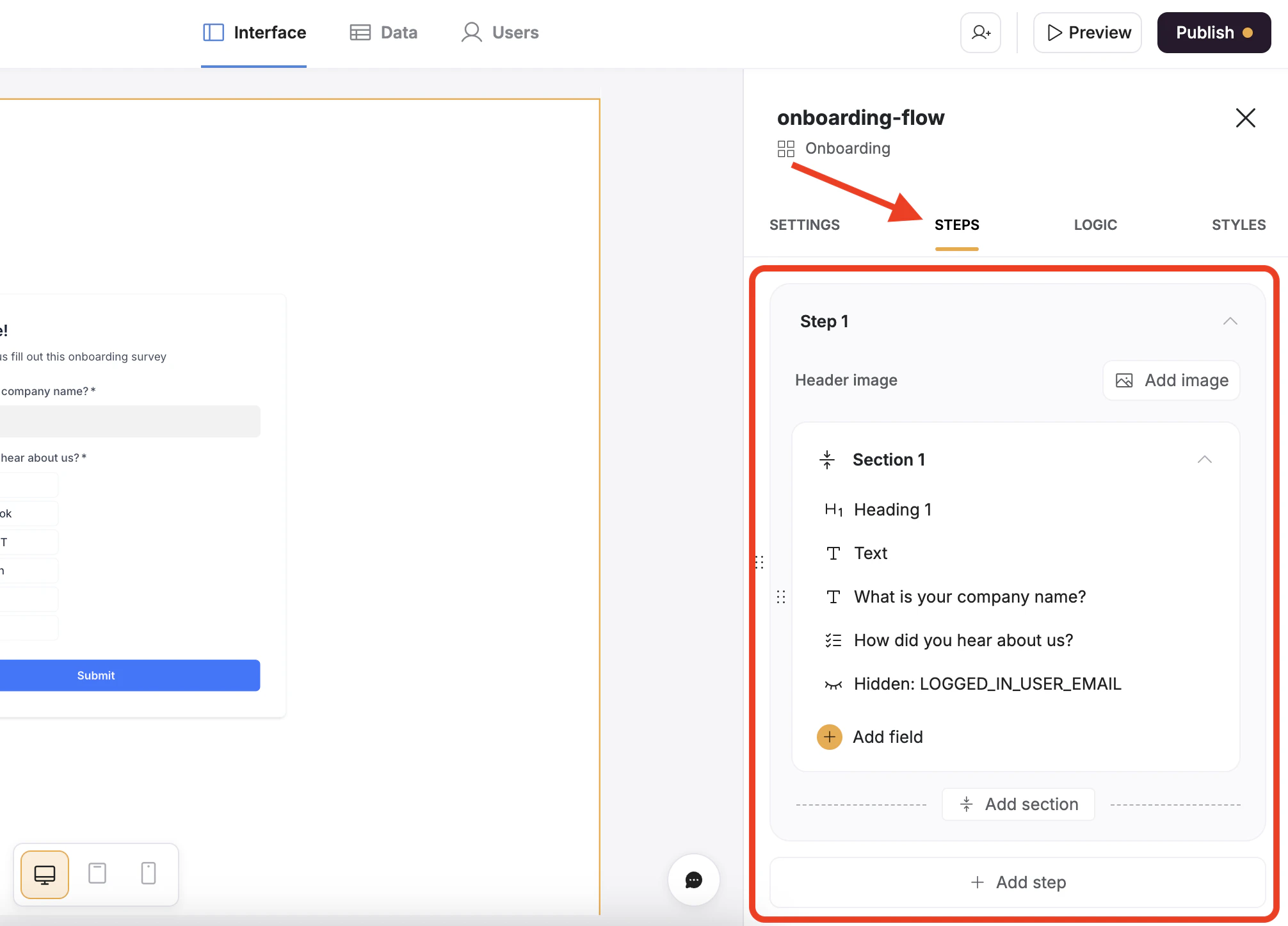Switch to mobile phone view mode
This screenshot has height=926, width=1288.
click(x=149, y=873)
